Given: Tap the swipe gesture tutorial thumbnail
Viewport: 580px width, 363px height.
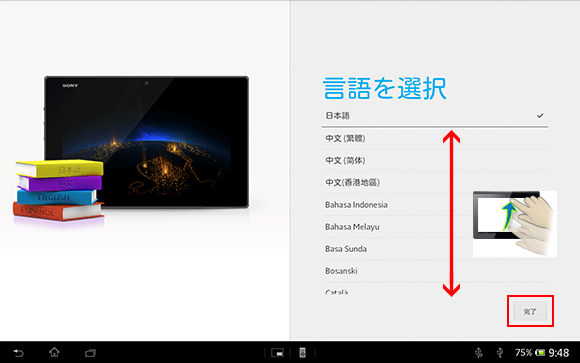Looking at the screenshot, I should [515, 224].
